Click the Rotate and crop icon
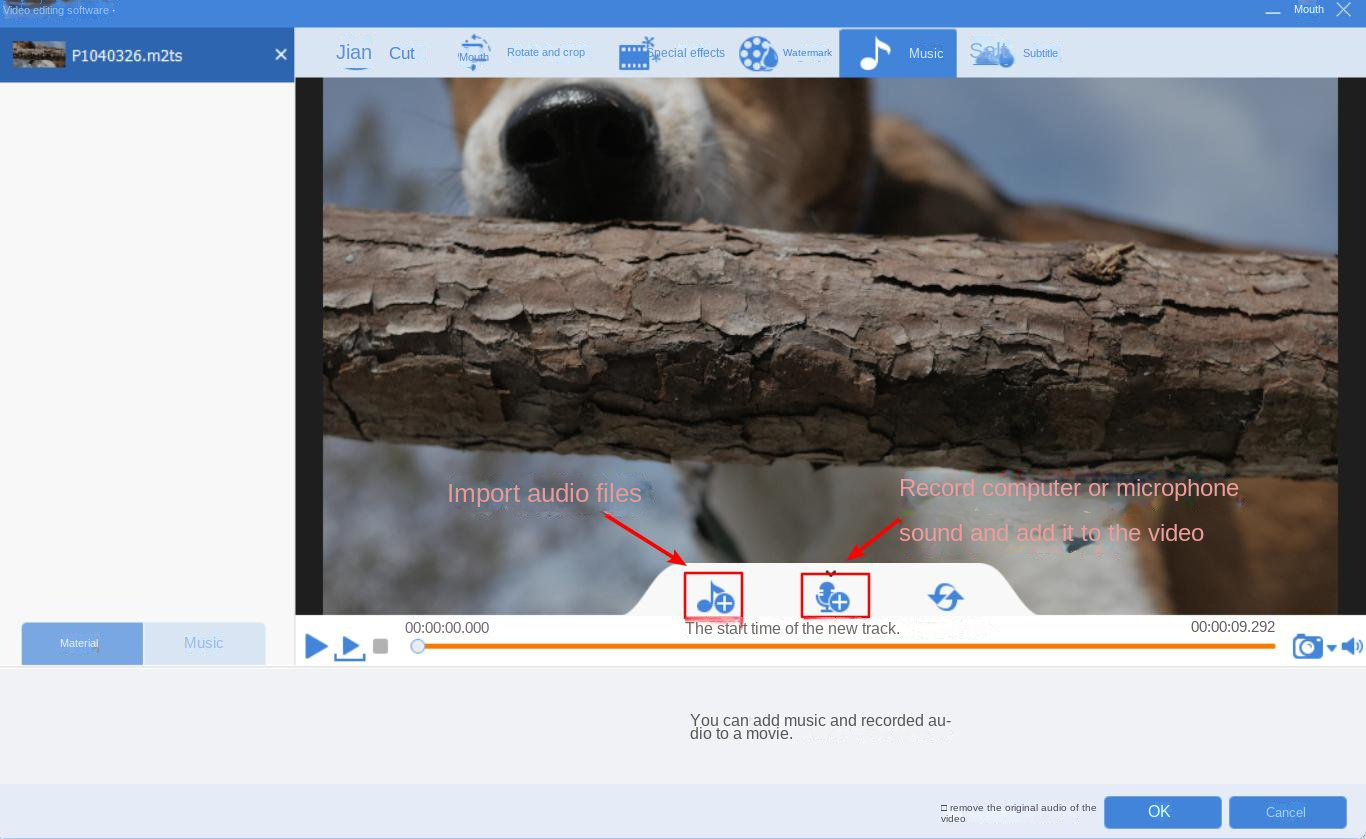This screenshot has height=839, width=1366. (473, 51)
